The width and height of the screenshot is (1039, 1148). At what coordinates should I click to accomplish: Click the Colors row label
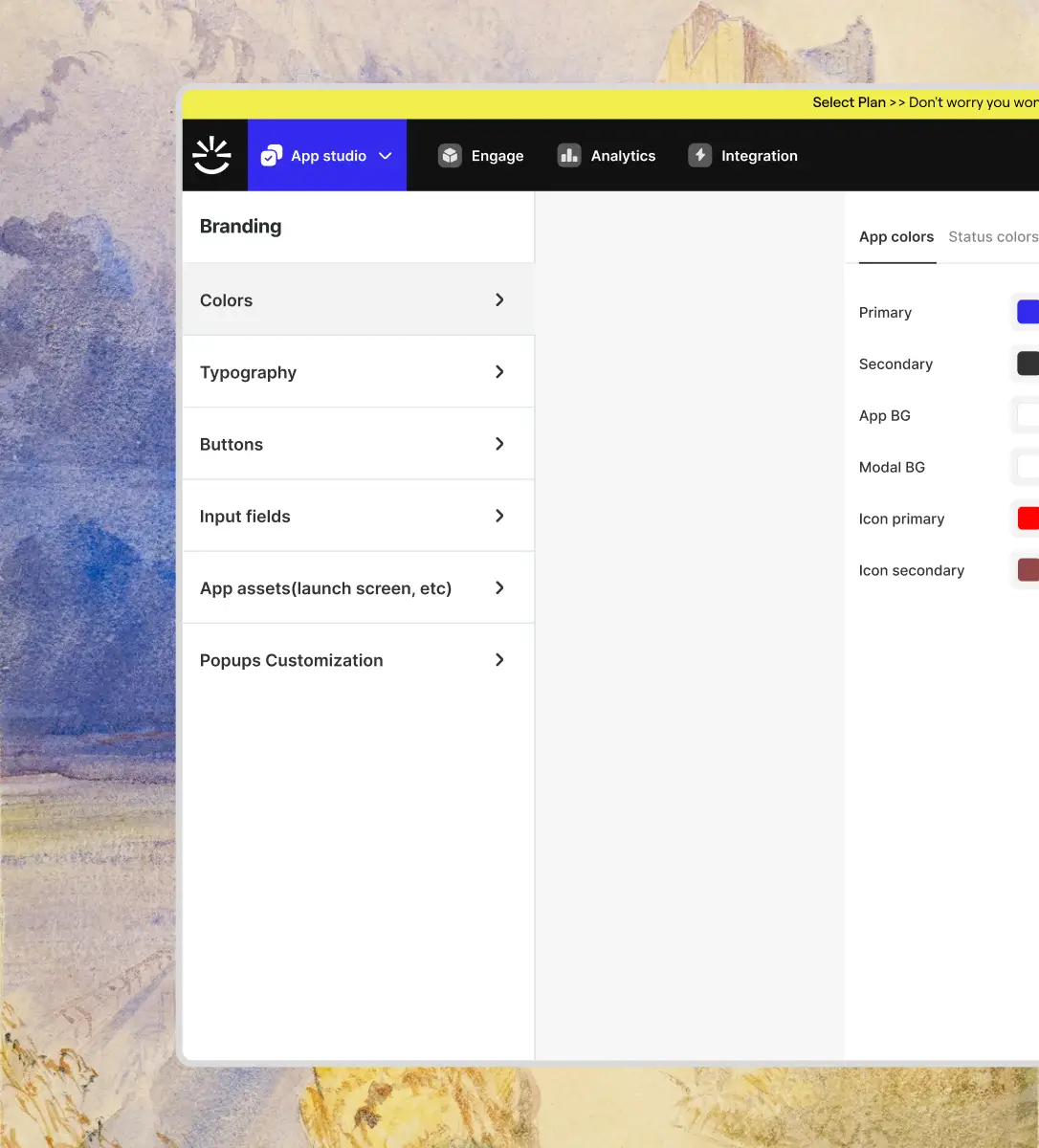pyautogui.click(x=226, y=300)
